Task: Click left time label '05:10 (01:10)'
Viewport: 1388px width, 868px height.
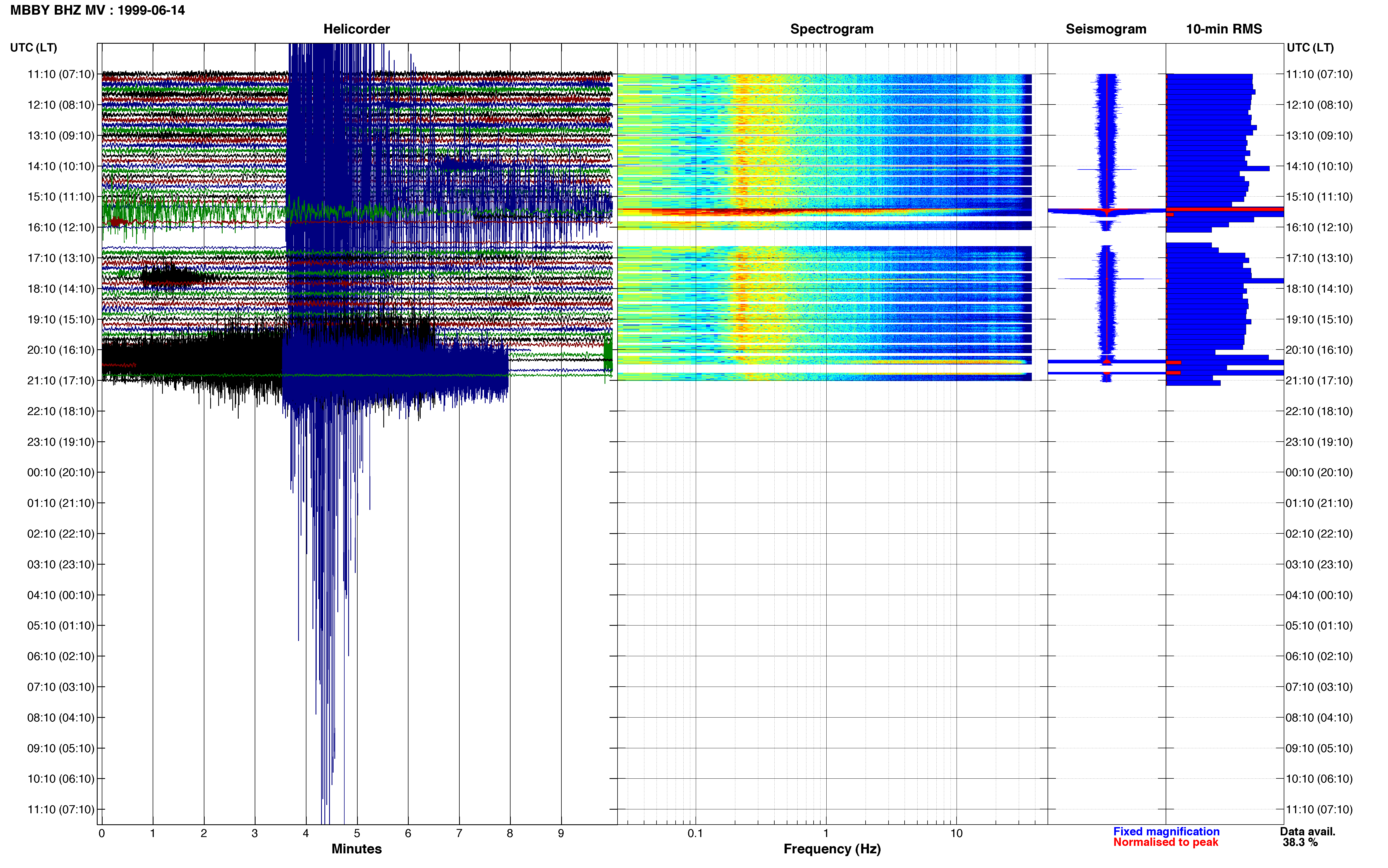Action: (x=61, y=625)
